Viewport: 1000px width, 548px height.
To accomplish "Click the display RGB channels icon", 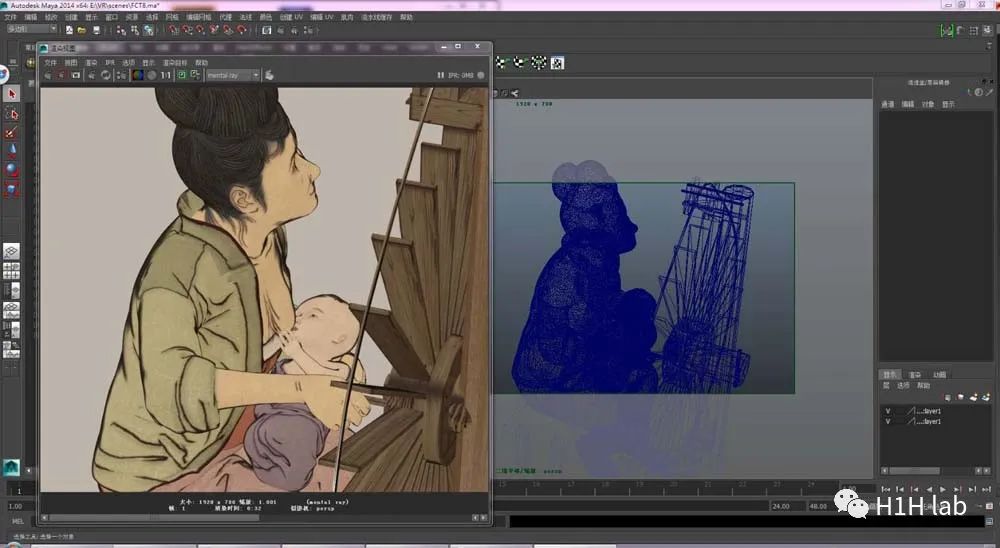I will point(138,75).
